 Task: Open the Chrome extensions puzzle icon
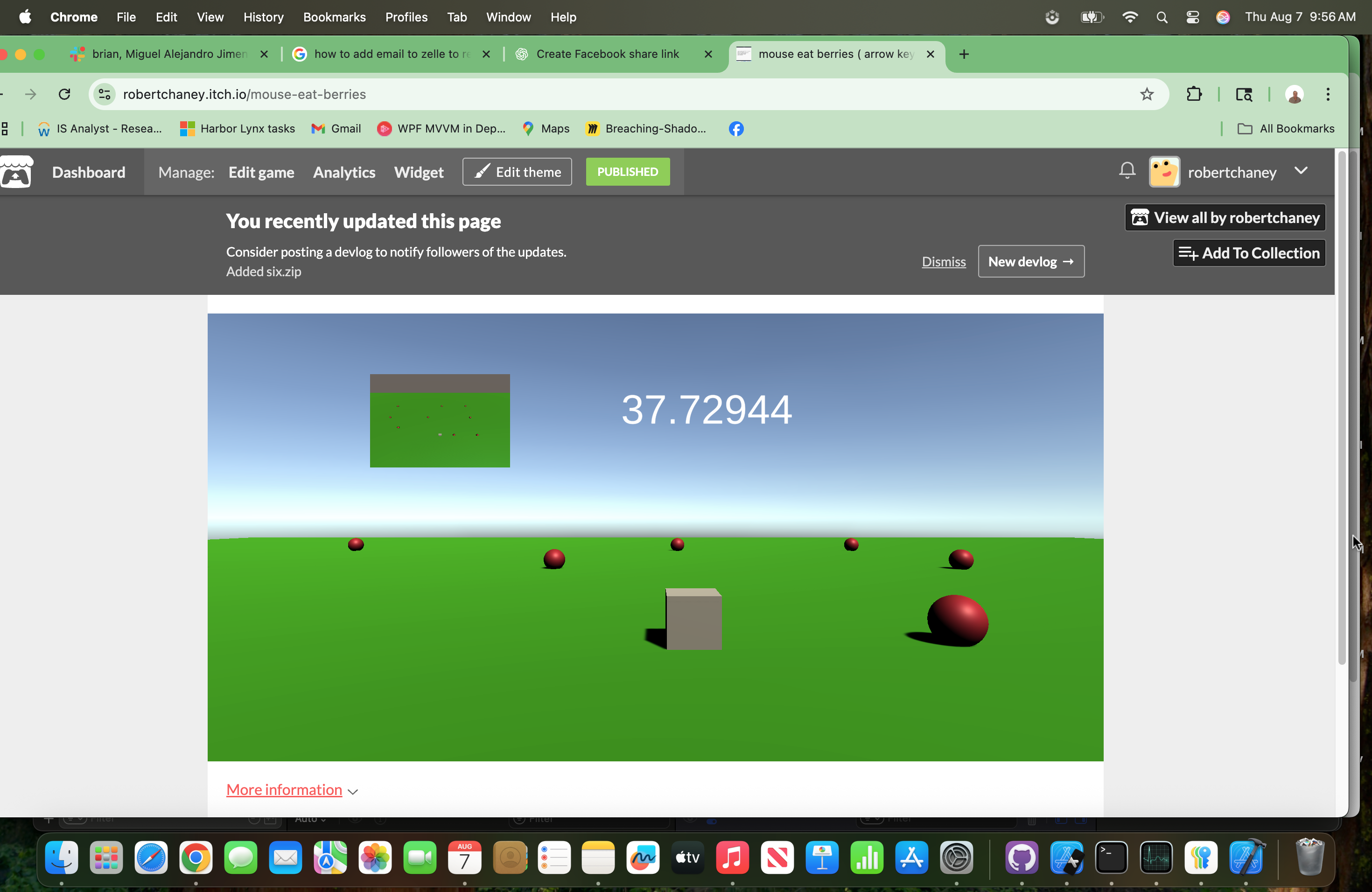click(1194, 94)
